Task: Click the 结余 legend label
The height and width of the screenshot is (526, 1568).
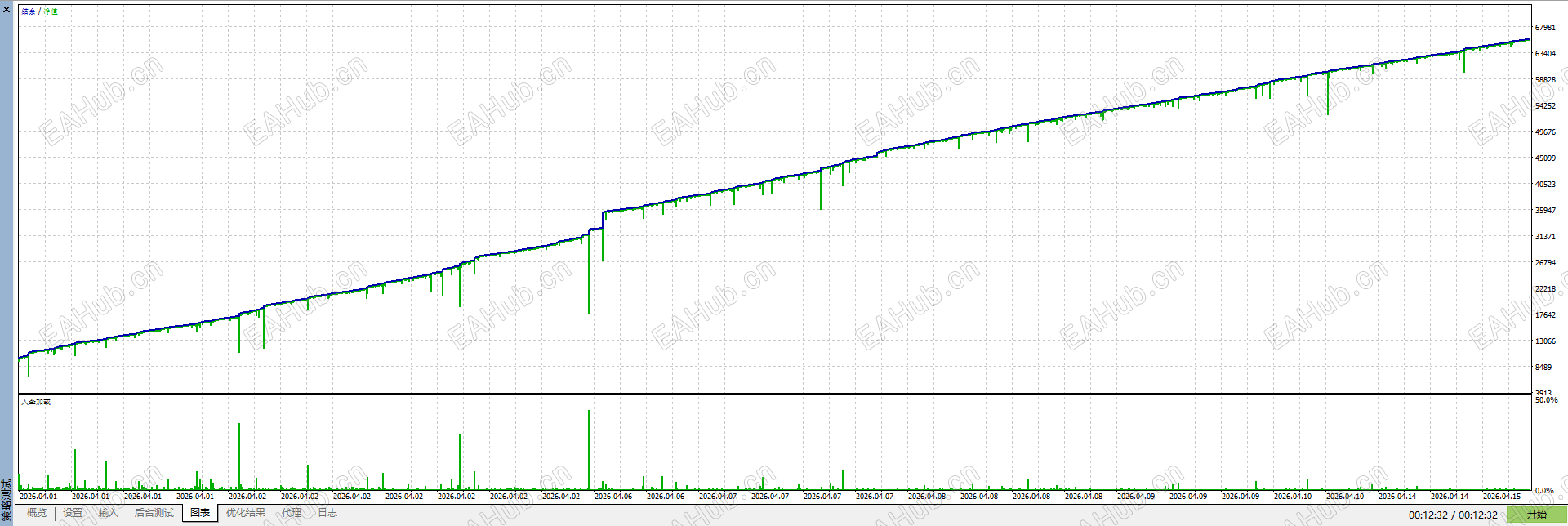Action: point(29,11)
